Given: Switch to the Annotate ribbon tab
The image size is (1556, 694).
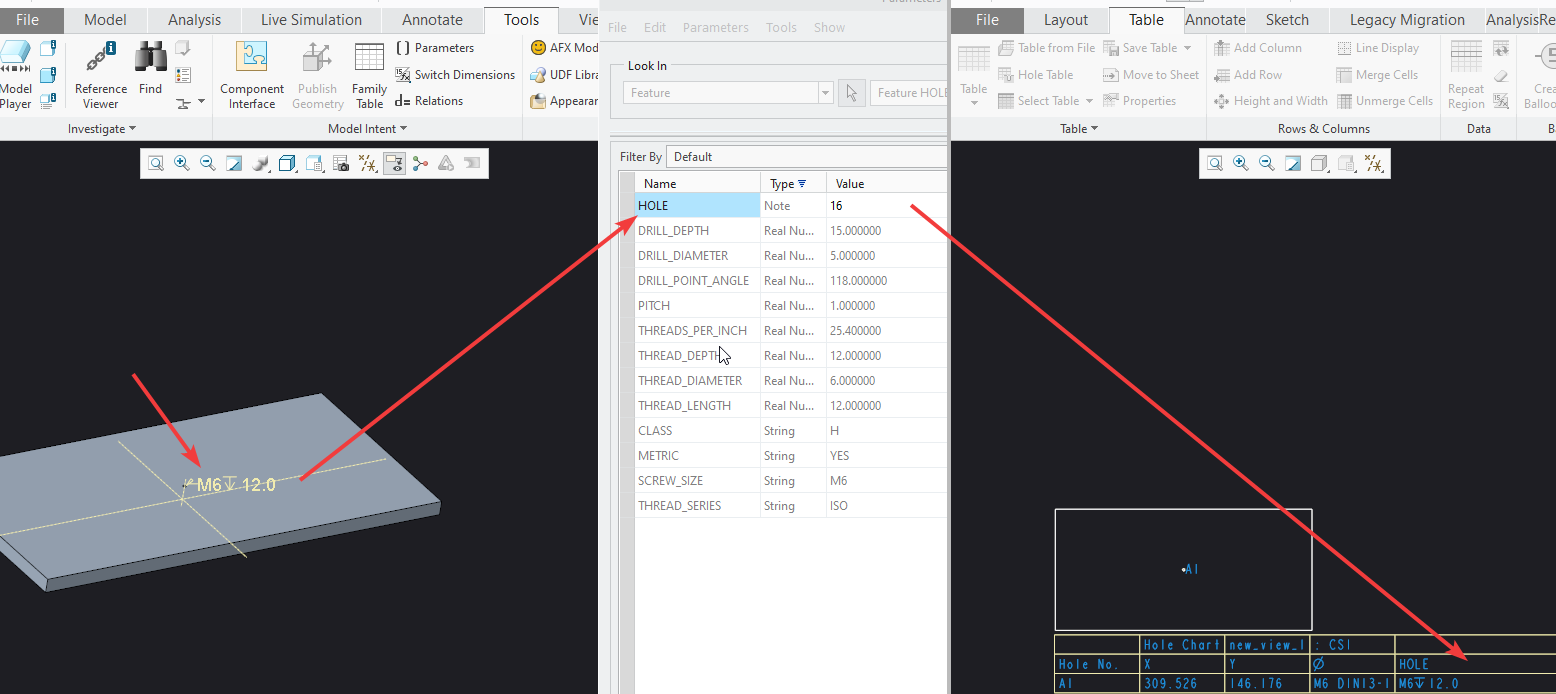Looking at the screenshot, I should coord(432,19).
